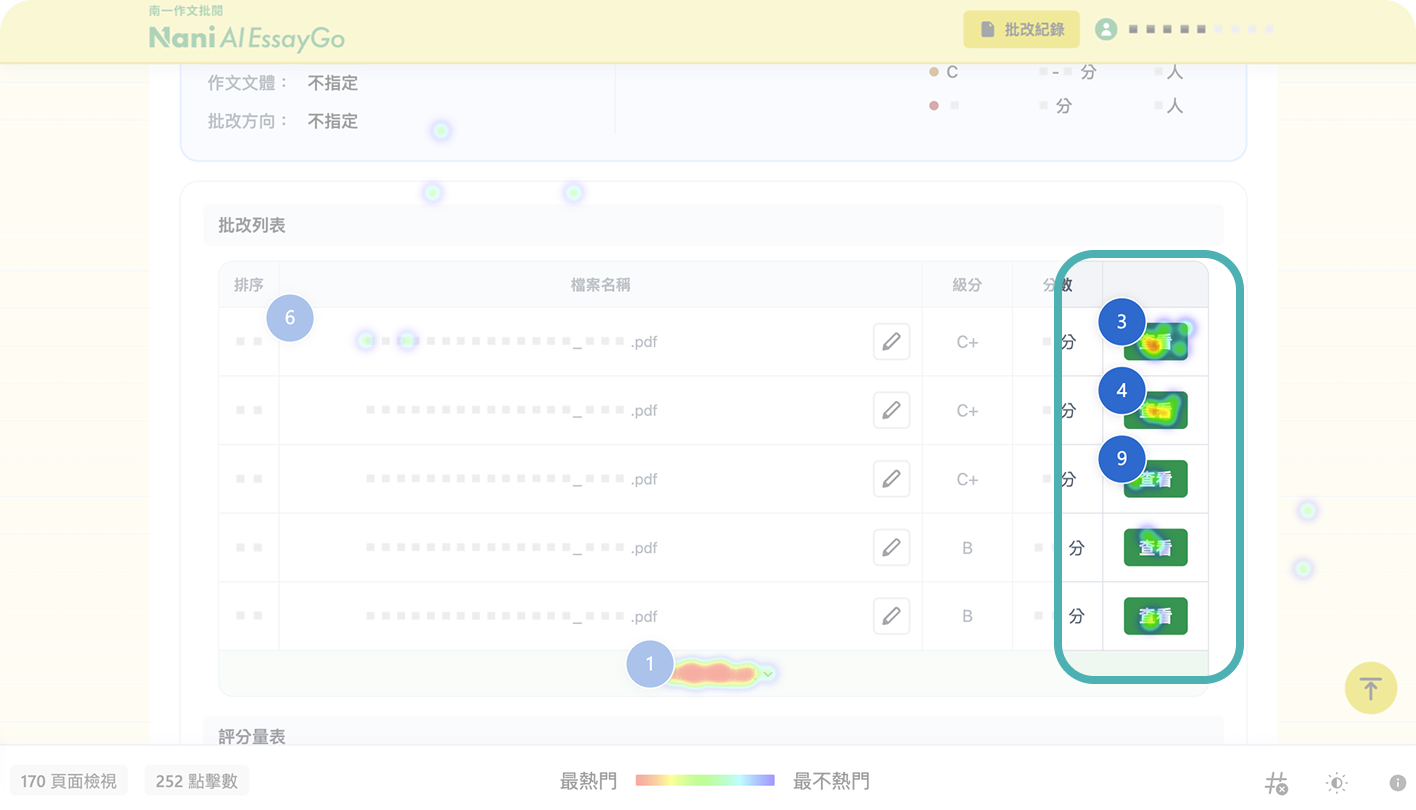The width and height of the screenshot is (1416, 810).
Task: Click the 級分 column header
Action: tap(967, 285)
